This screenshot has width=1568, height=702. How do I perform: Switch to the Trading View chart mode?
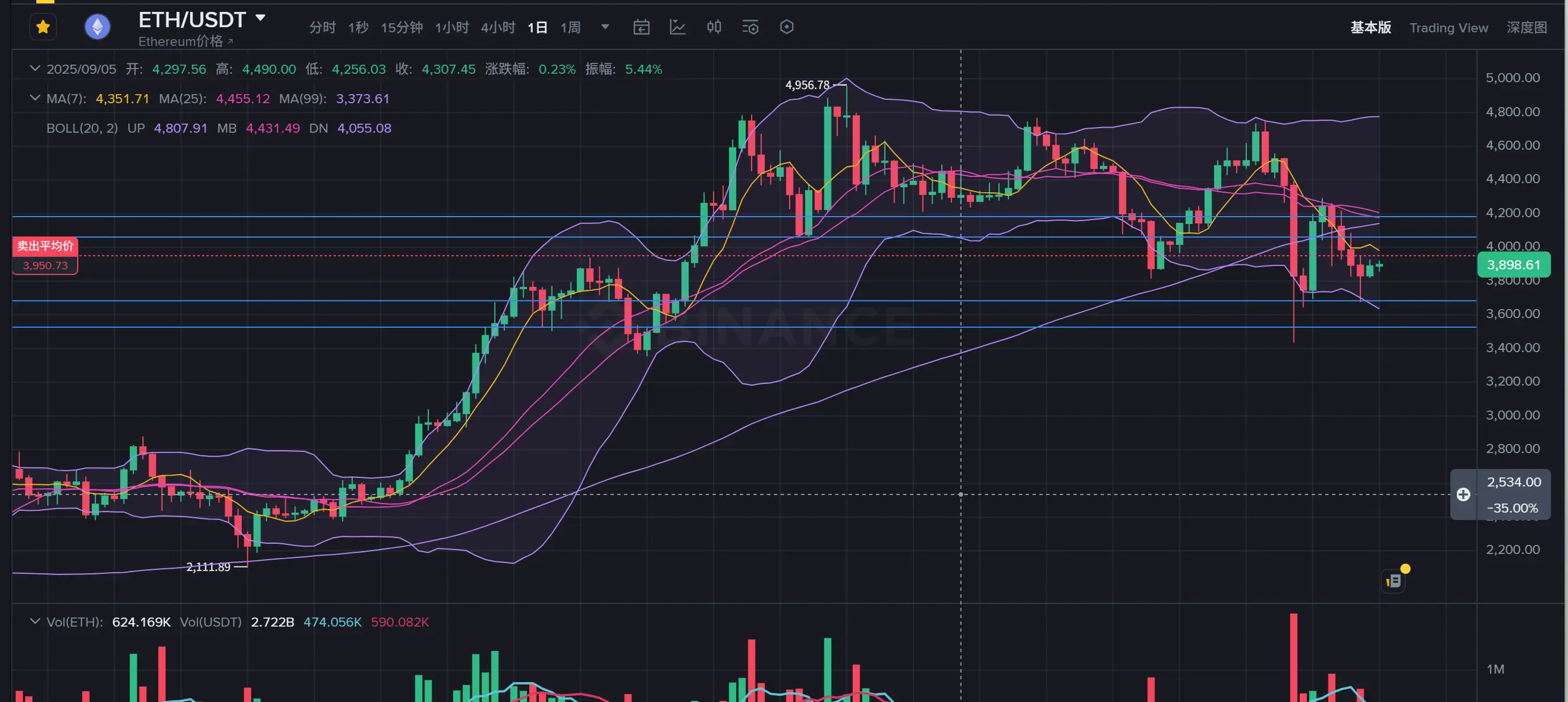point(1448,28)
